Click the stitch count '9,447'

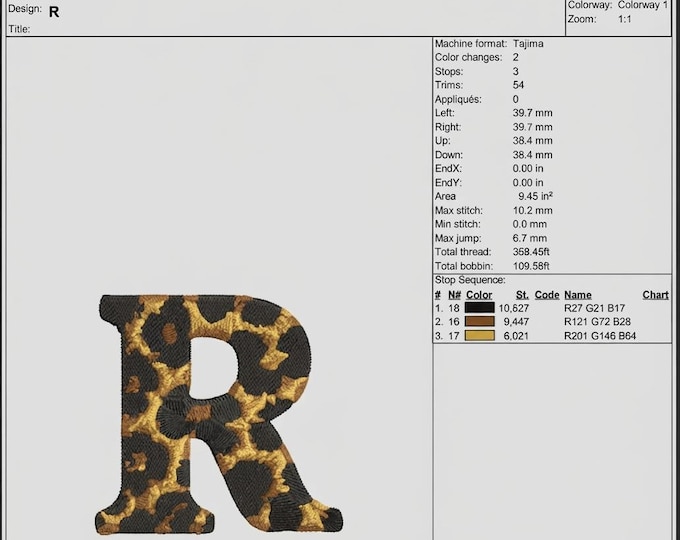click(516, 322)
